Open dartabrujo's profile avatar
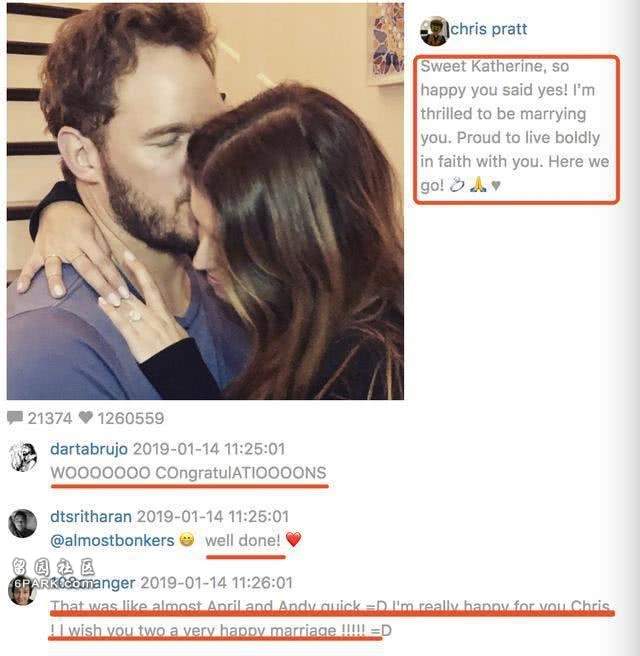The width and height of the screenshot is (640, 656). pyautogui.click(x=23, y=457)
